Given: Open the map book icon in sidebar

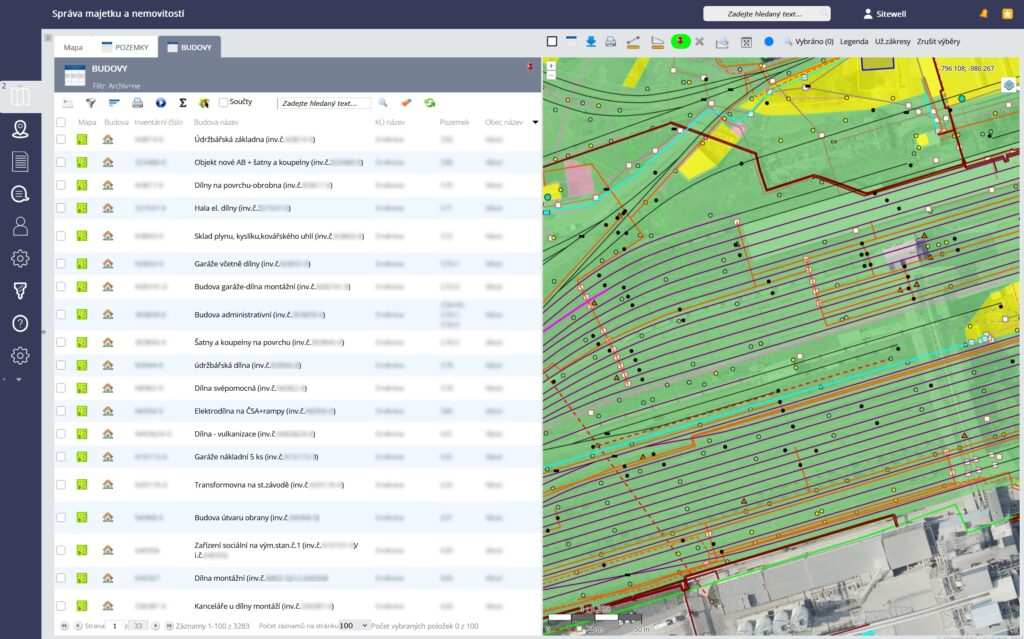Looking at the screenshot, I should [20, 97].
